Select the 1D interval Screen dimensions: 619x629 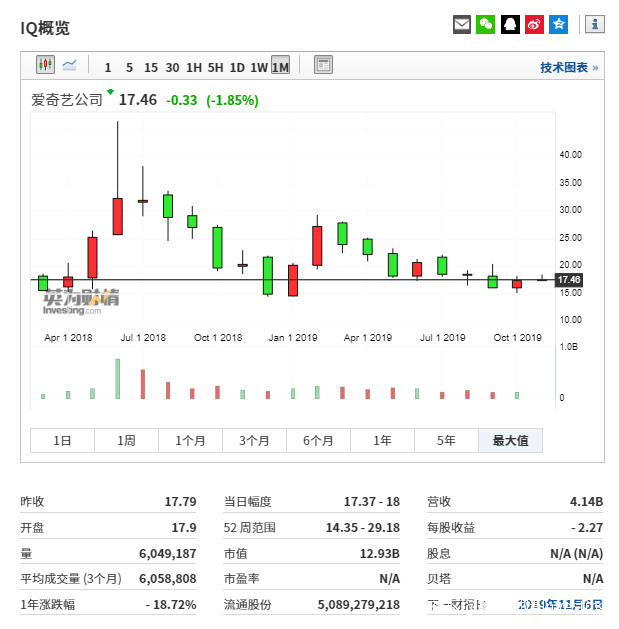click(237, 67)
